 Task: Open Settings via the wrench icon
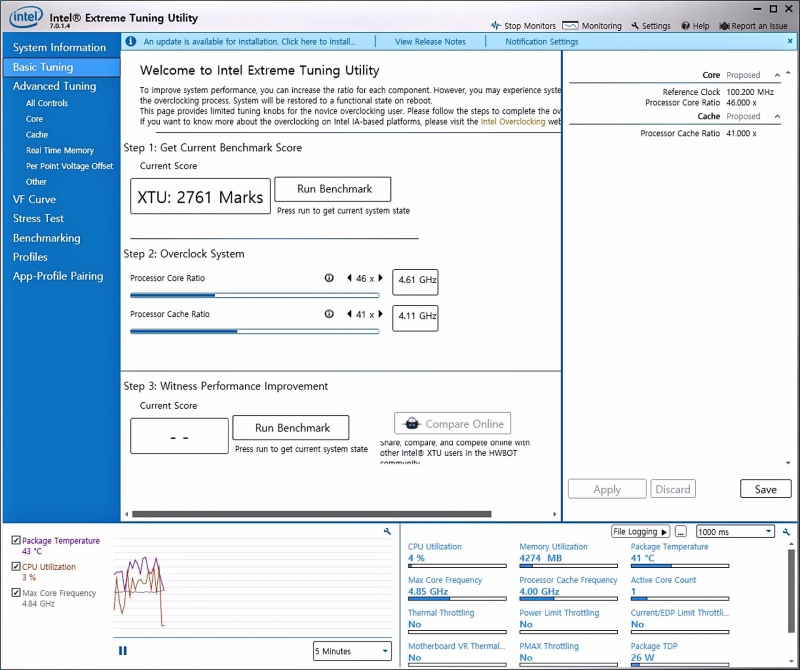634,26
